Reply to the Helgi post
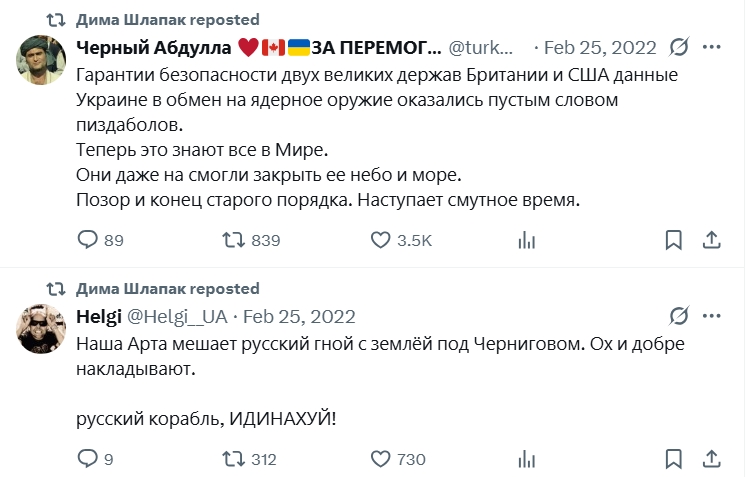Screen dimensions: 750x477 pyautogui.click(x=88, y=459)
